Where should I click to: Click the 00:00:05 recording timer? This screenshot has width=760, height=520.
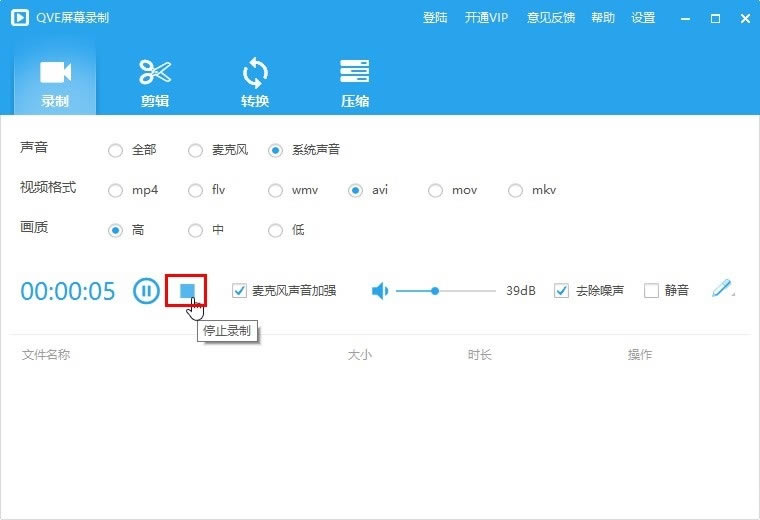click(68, 291)
